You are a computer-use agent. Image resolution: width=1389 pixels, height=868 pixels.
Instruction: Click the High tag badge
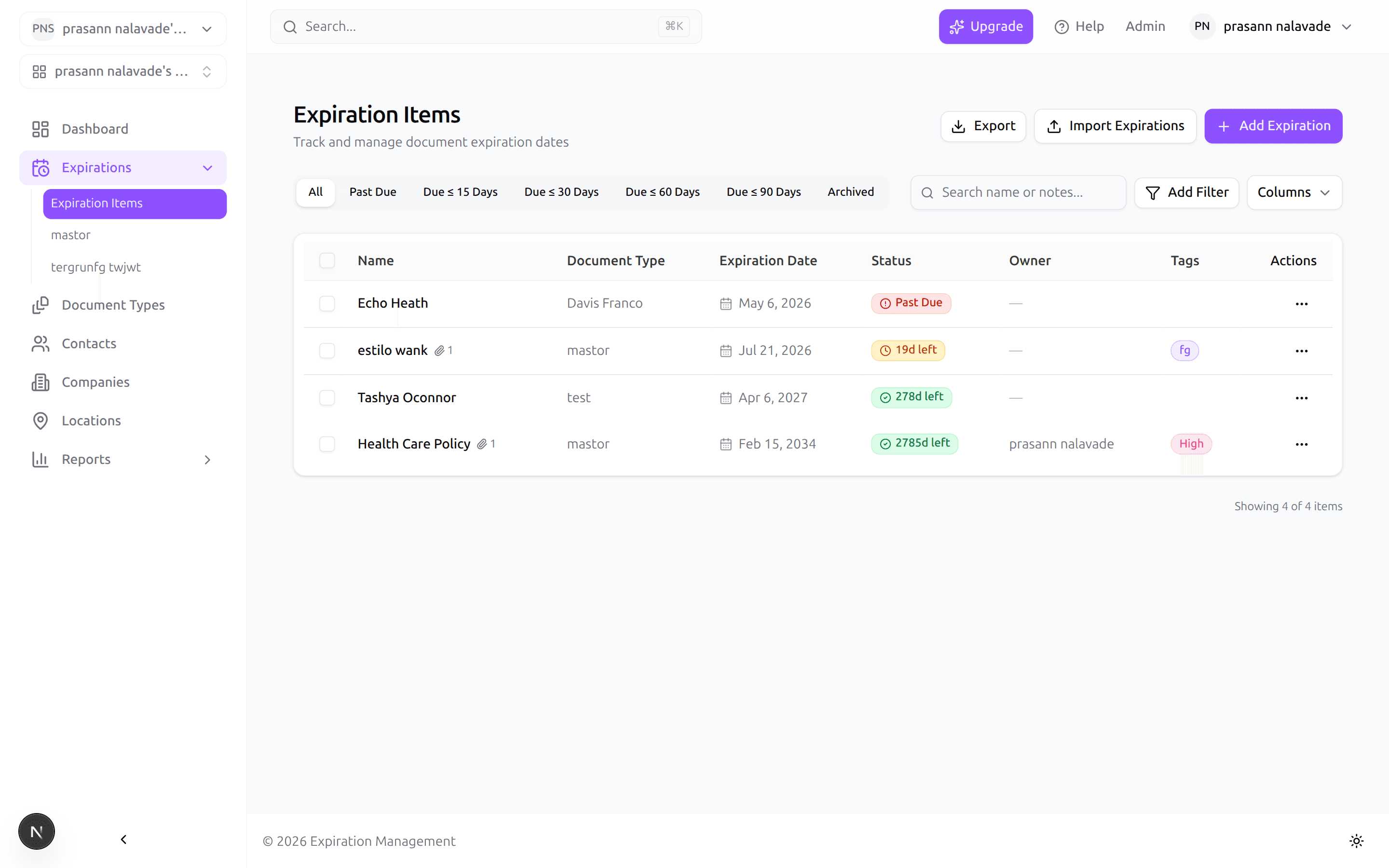[1191, 444]
